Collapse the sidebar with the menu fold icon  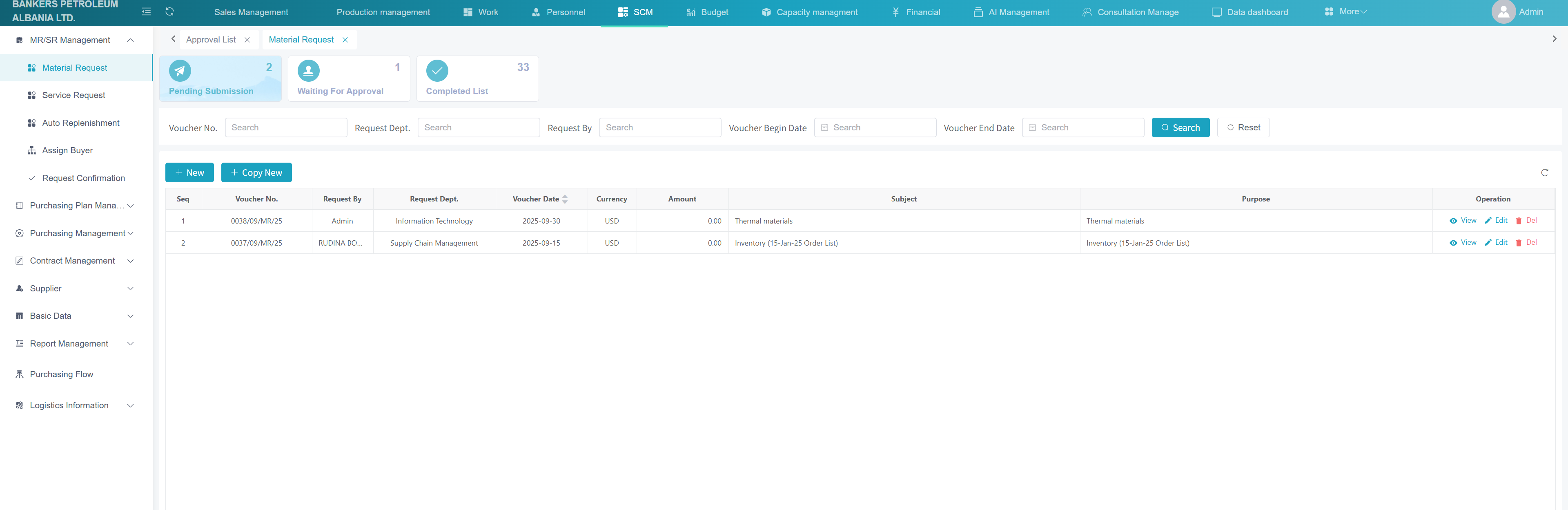click(x=146, y=11)
